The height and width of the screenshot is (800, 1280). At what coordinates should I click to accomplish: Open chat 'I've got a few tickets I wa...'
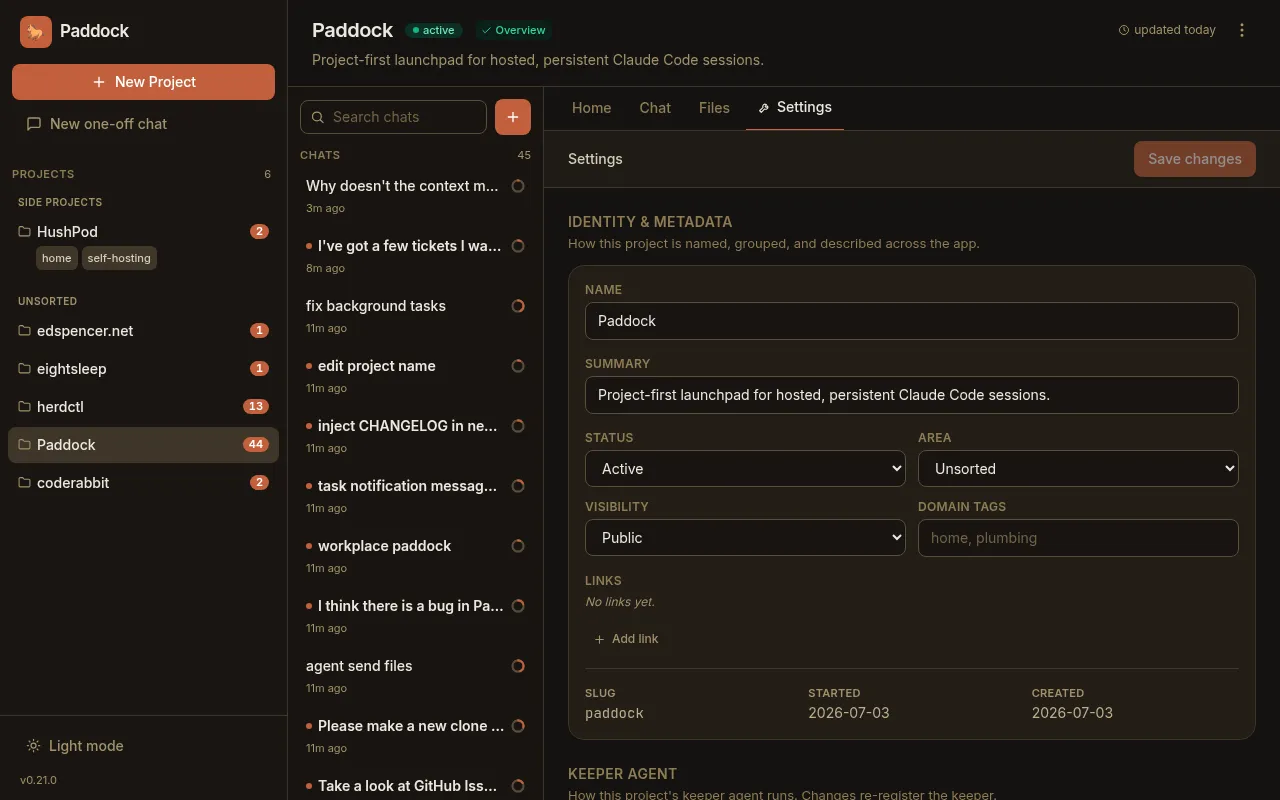(x=415, y=256)
